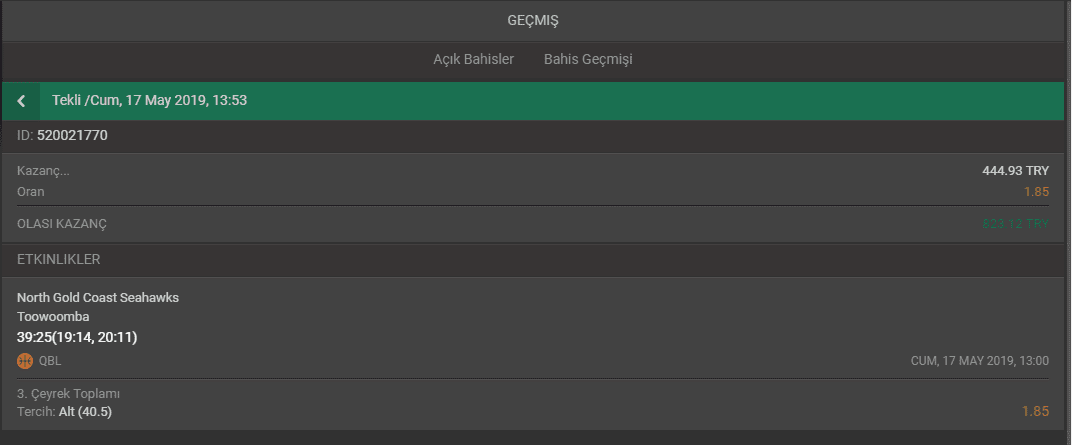Screen dimensions: 1072x445
Task: Click the back arrow icon
Action: click(21, 101)
